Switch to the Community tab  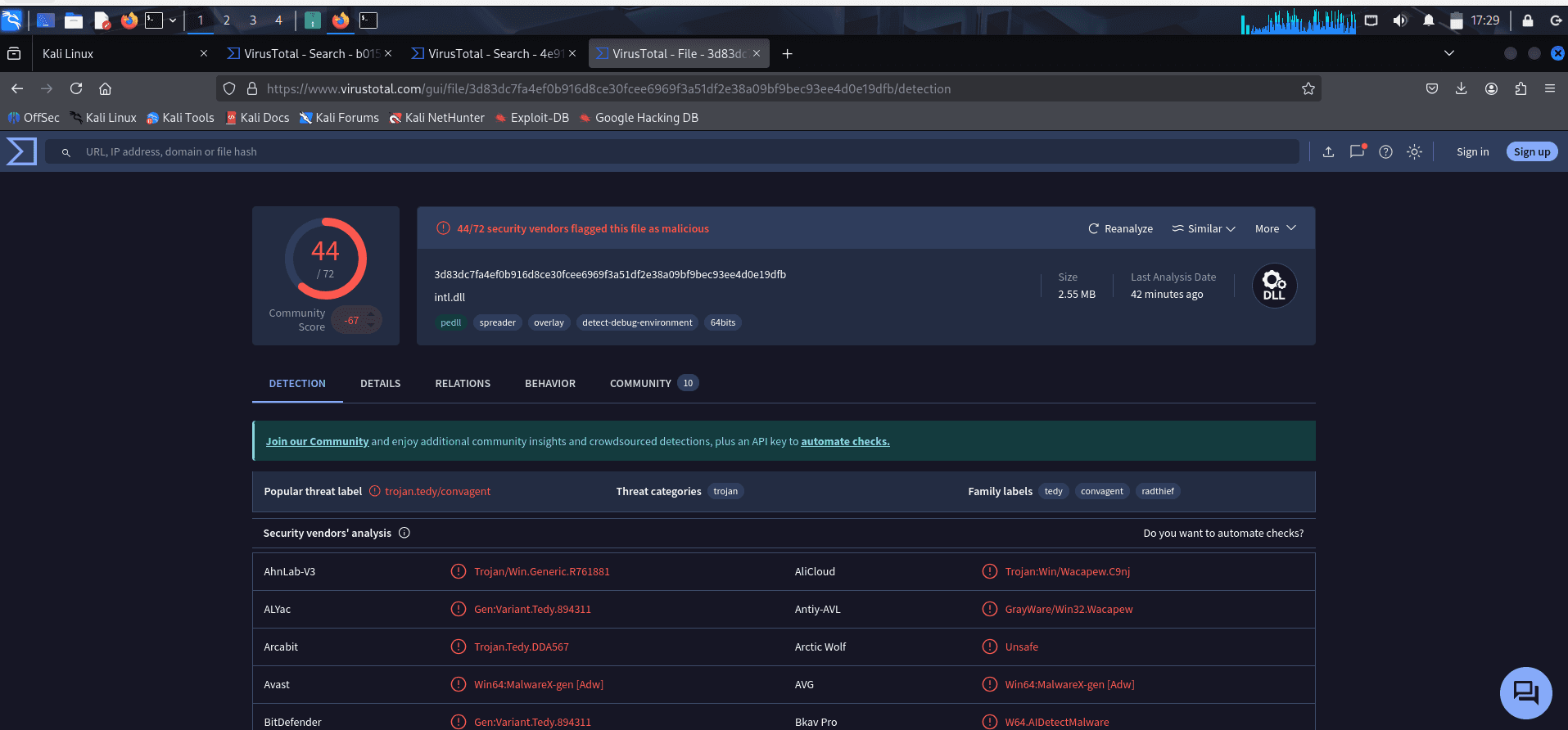[x=653, y=383]
